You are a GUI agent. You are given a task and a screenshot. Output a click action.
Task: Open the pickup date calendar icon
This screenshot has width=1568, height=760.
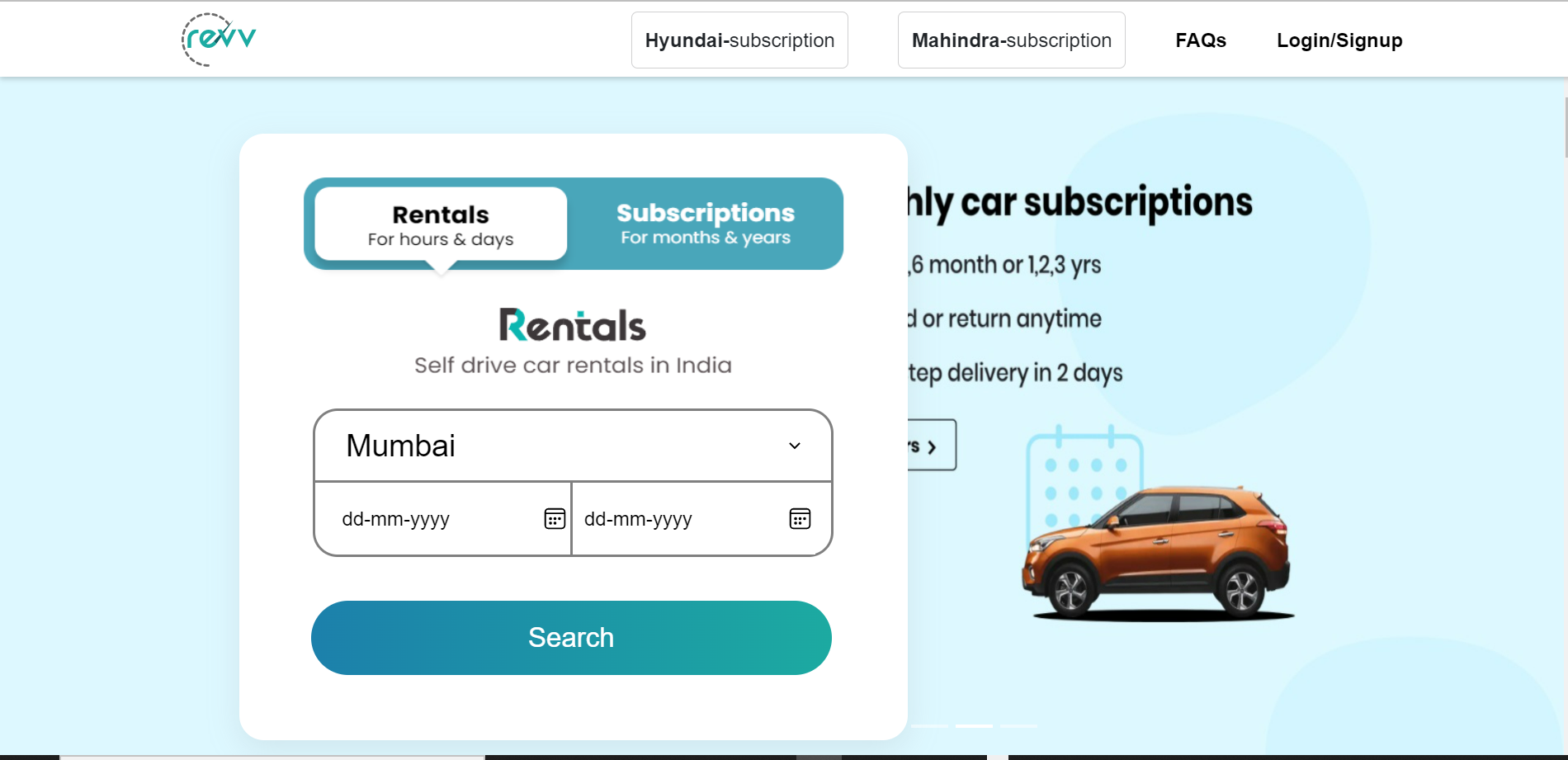point(554,518)
